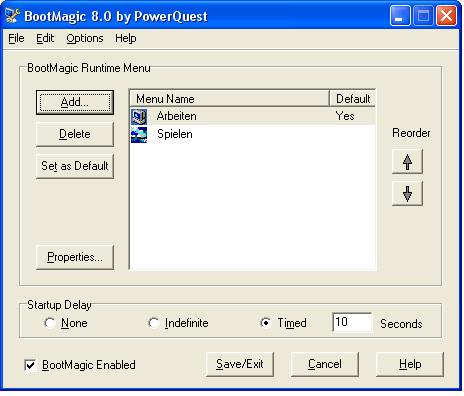Click the BootMagic title bar app icon

13,16
